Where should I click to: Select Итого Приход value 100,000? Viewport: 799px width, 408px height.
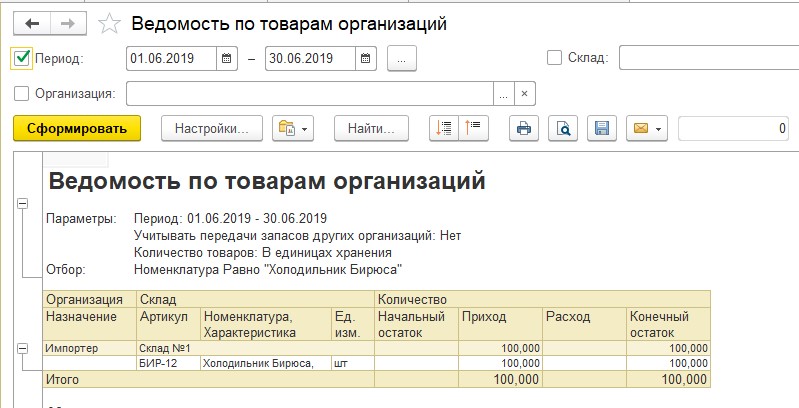point(500,379)
